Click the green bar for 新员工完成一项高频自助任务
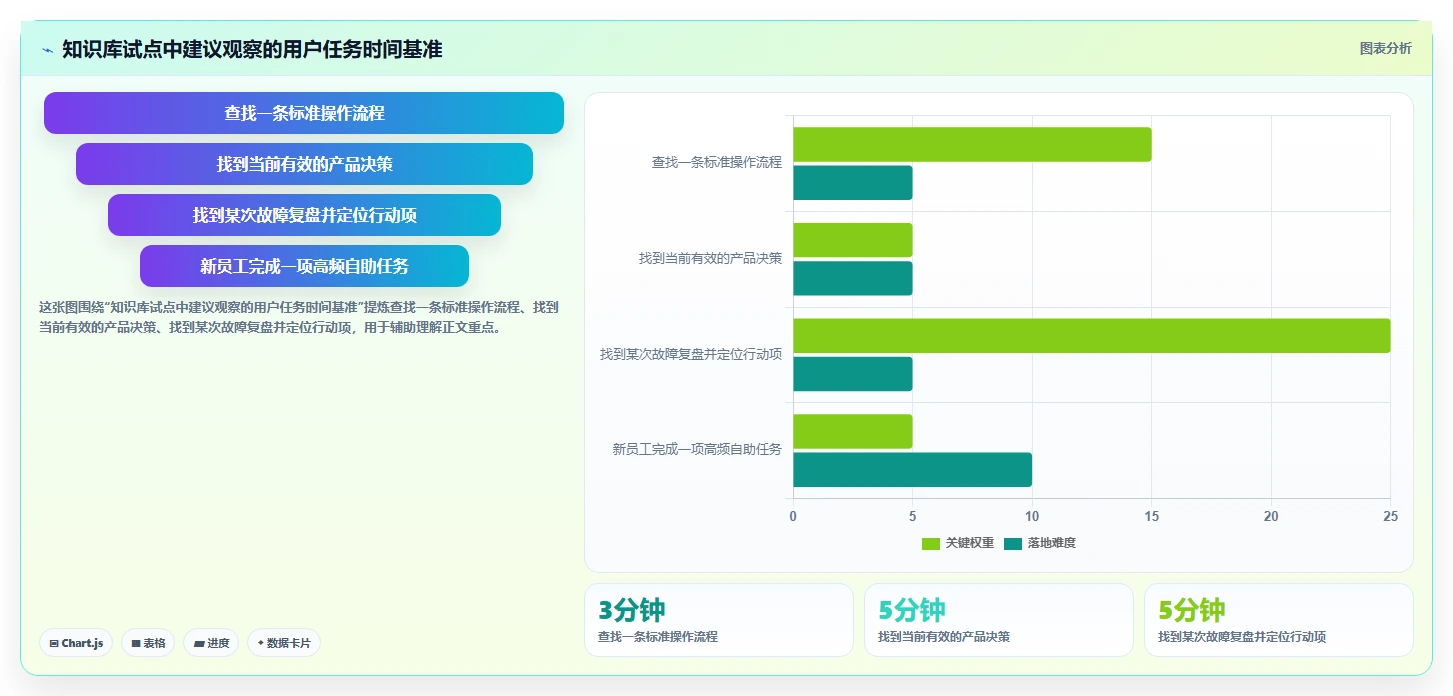The height and width of the screenshot is (696, 1453). coord(853,431)
